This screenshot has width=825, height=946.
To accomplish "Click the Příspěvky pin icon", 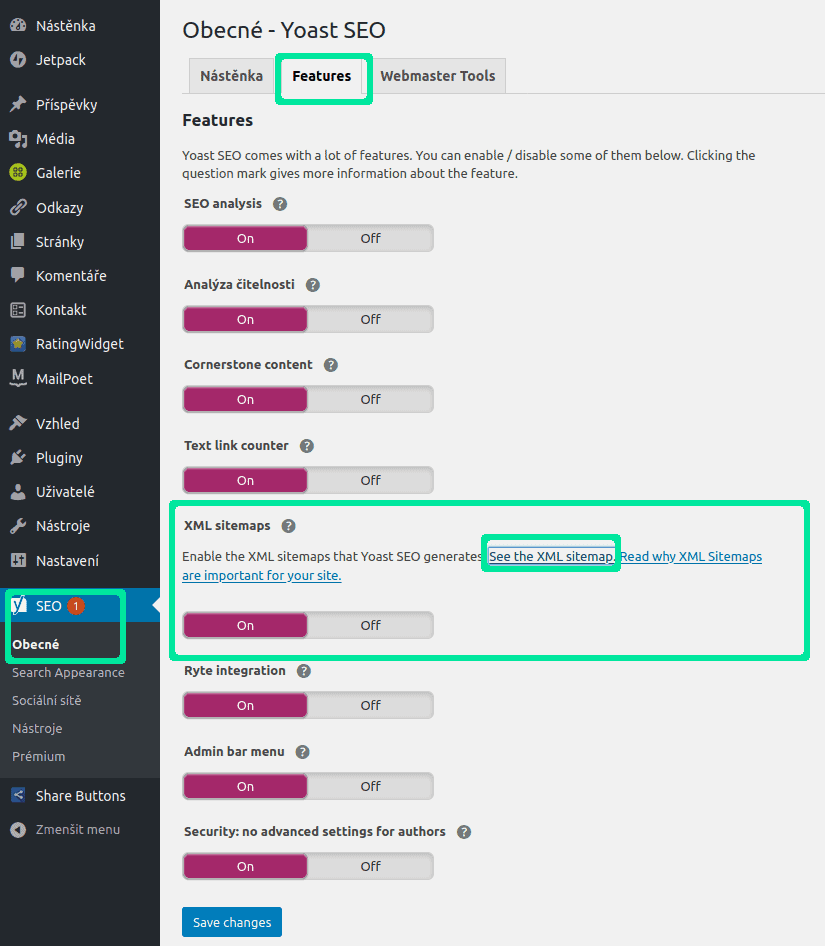I will [18, 104].
